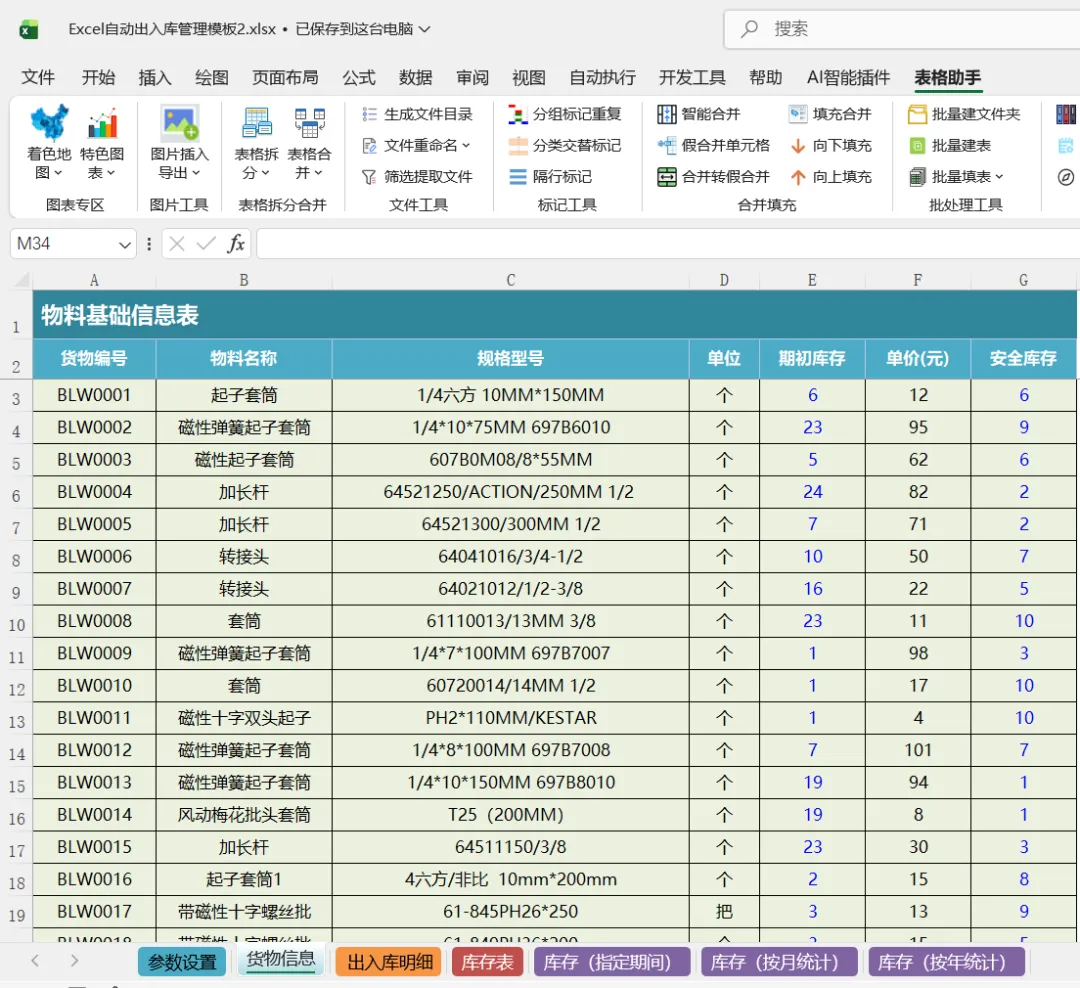This screenshot has width=1080, height=988.
Task: Open the 库存（指定期间）sheet tab
Action: point(612,962)
